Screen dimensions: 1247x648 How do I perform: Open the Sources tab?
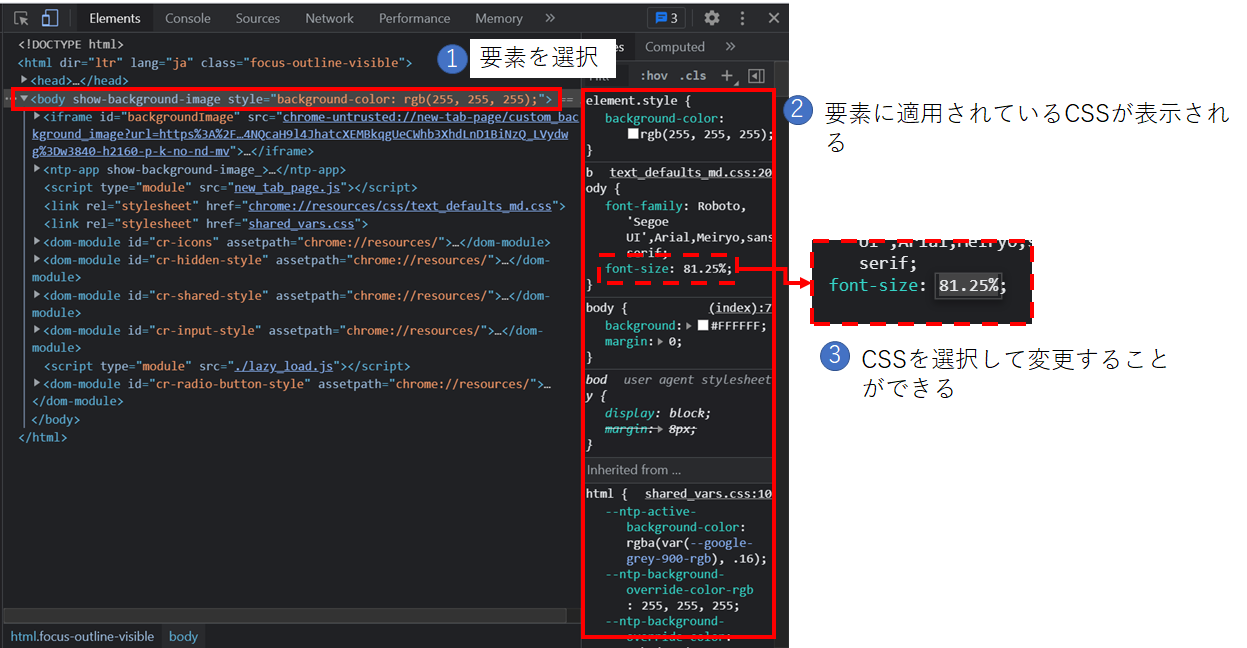258,18
